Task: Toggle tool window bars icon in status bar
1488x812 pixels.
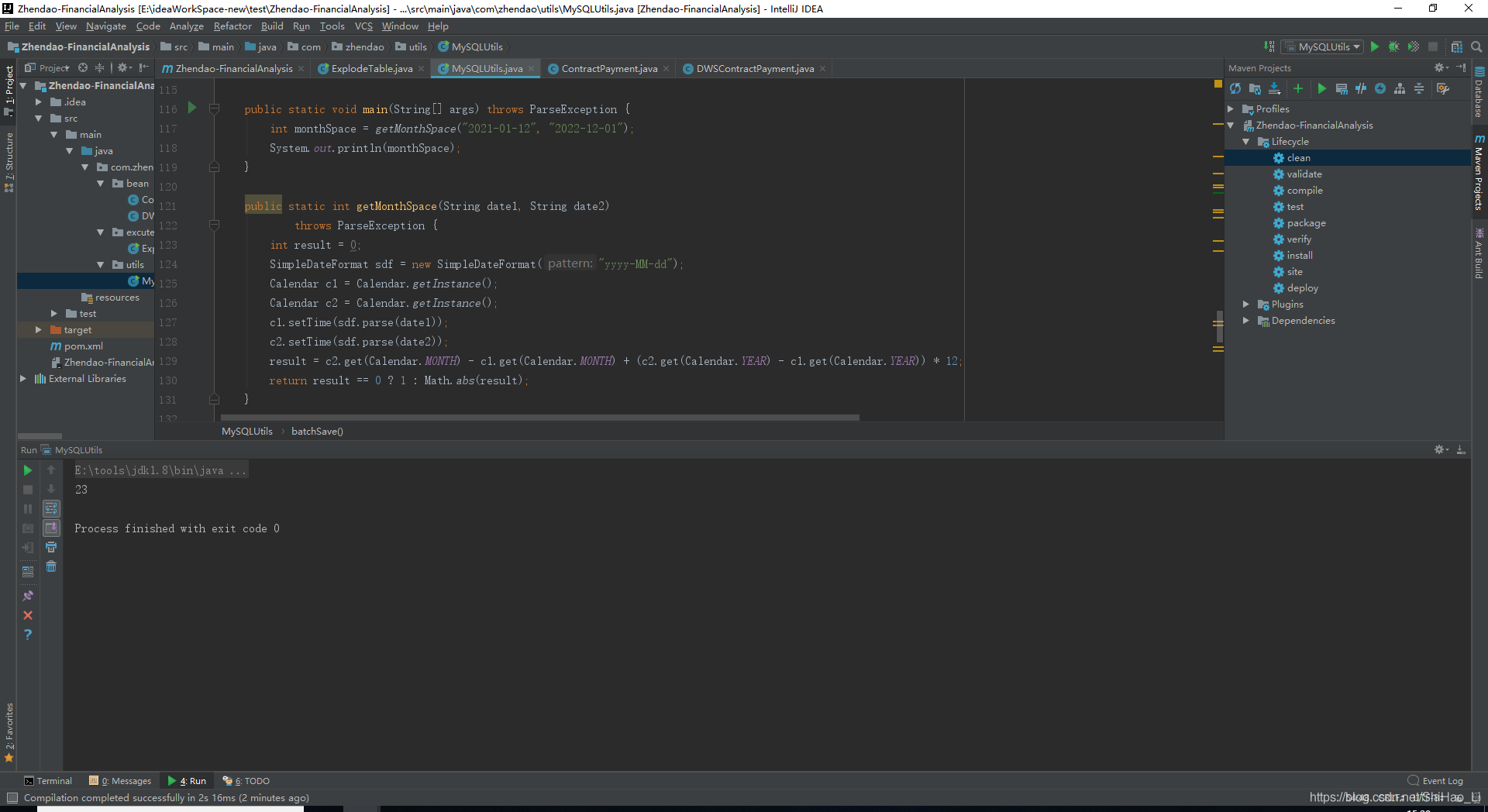Action: click(x=12, y=798)
